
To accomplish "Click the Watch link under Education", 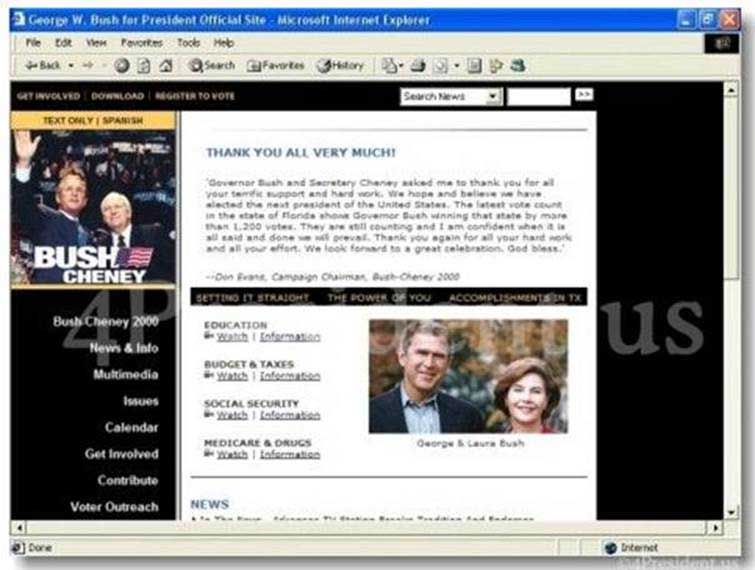I will (232, 337).
